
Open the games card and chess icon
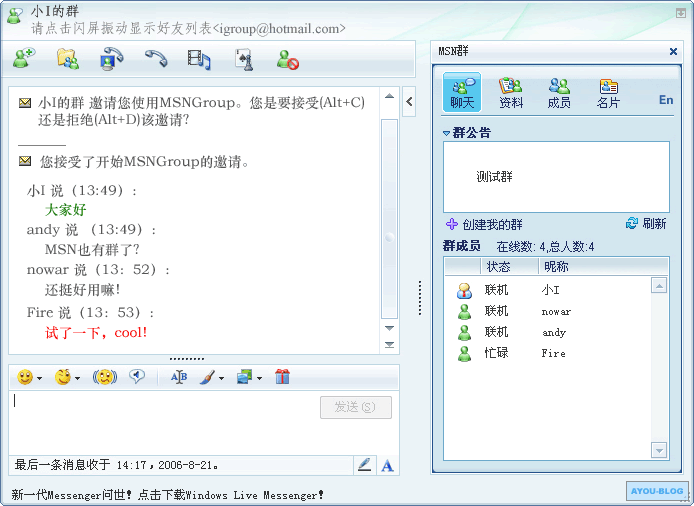(x=244, y=59)
